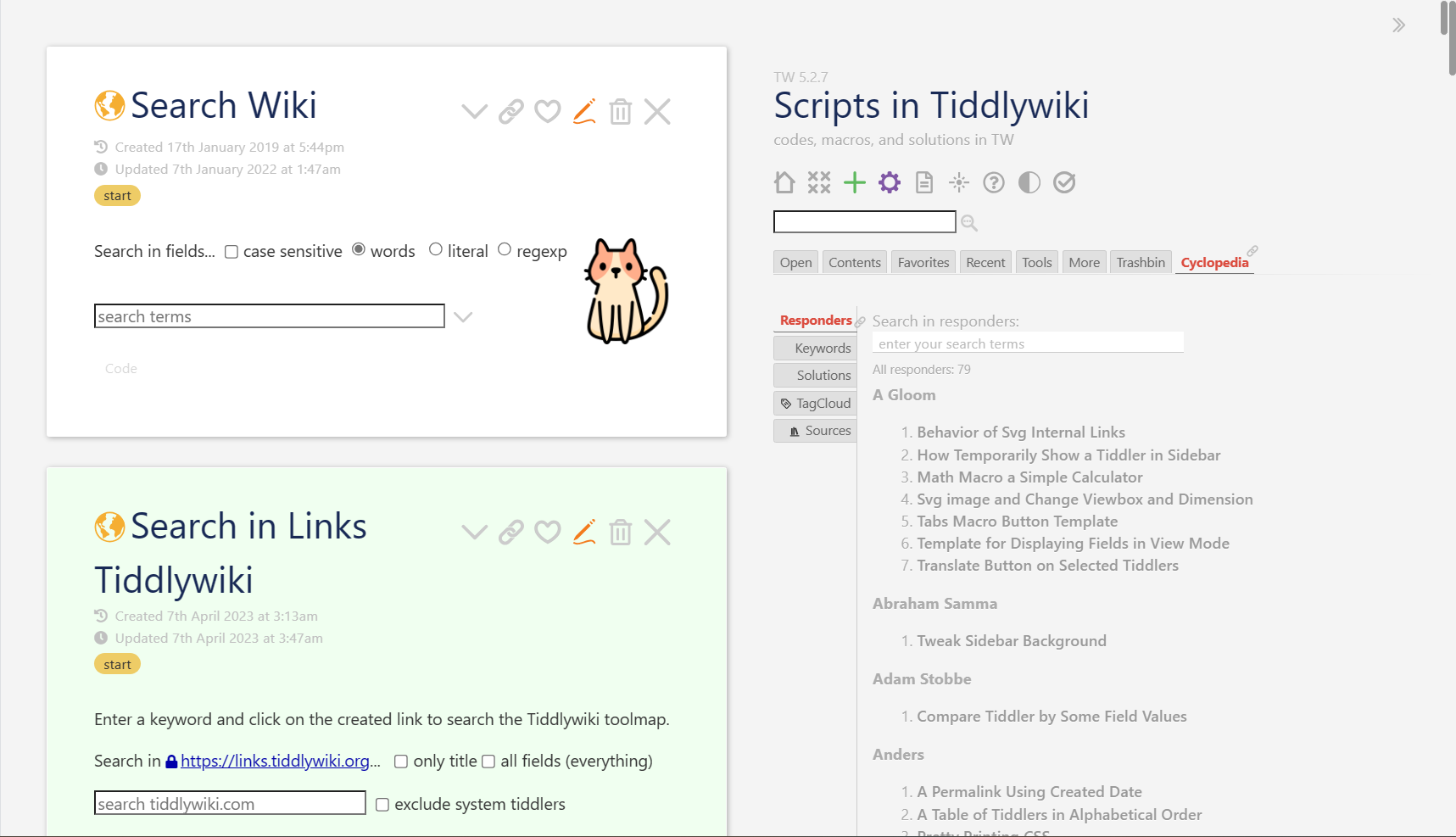Screen dimensions: 1456x837
Task: Focus the search terms input field
Action: coord(270,316)
